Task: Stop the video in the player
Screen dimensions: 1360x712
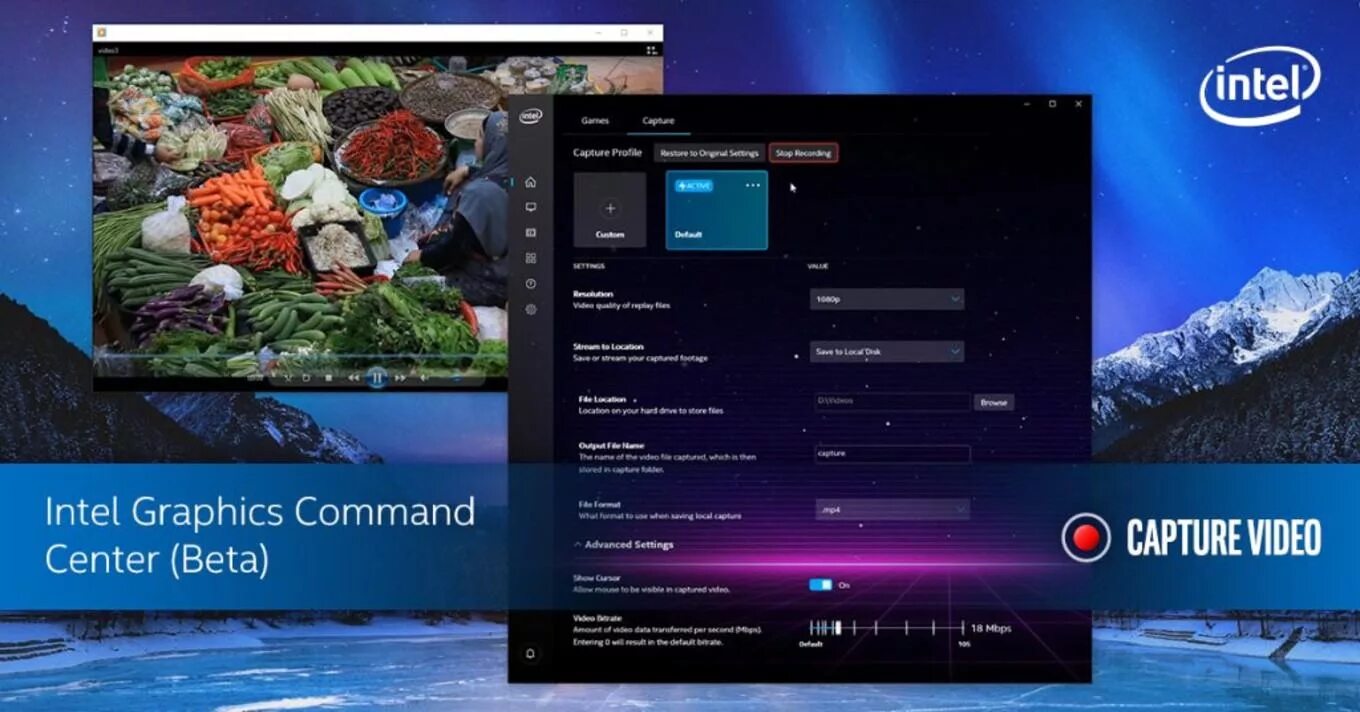Action: coord(329,378)
